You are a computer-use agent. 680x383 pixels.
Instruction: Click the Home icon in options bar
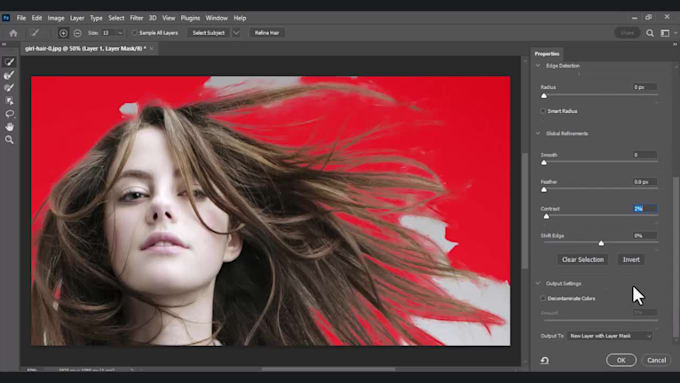tap(13, 33)
